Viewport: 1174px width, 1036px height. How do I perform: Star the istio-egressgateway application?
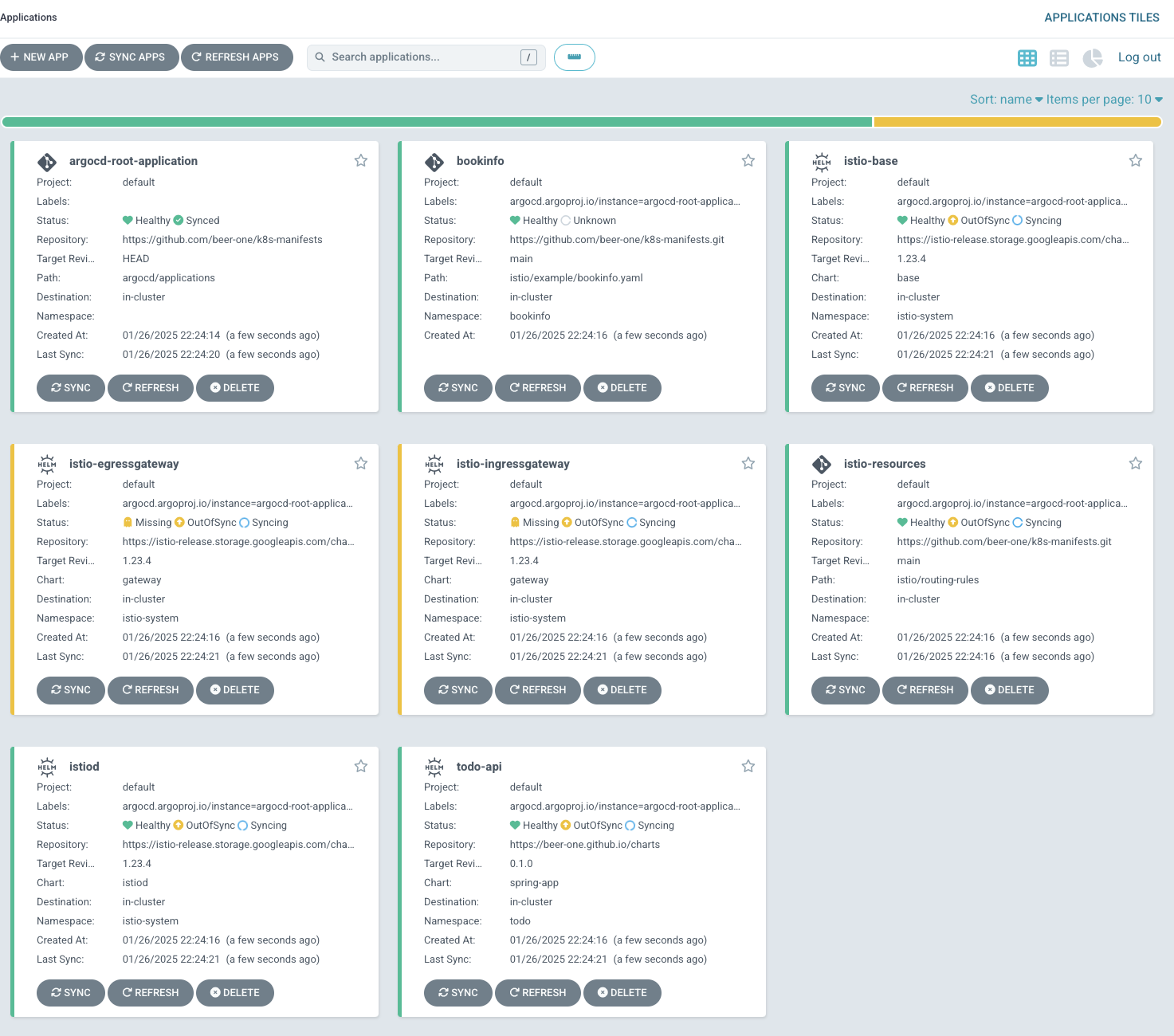[x=361, y=463]
